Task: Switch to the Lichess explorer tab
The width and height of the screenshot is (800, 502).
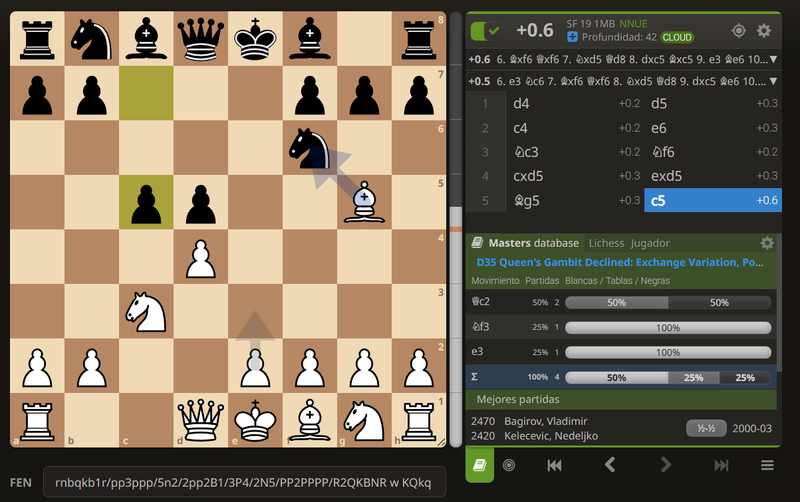Action: coord(606,243)
